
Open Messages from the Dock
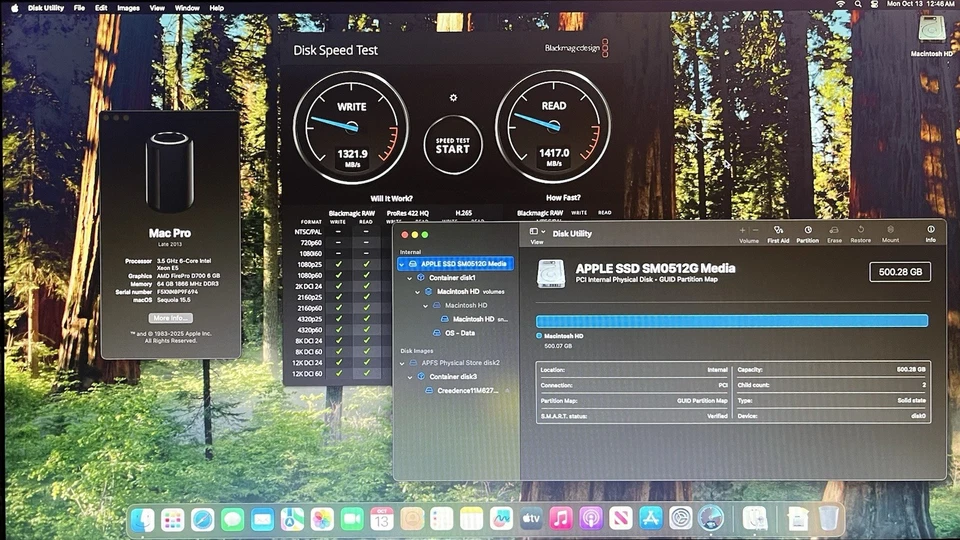[x=233, y=519]
